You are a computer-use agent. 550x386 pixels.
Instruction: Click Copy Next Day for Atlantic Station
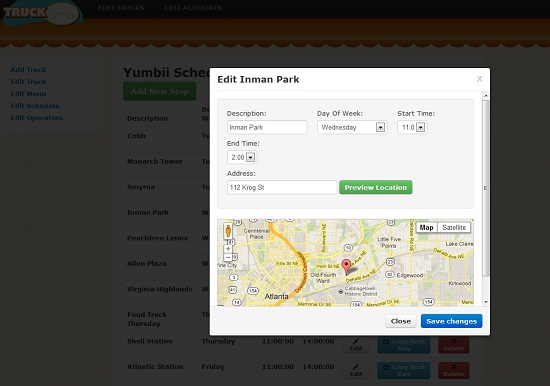[404, 370]
